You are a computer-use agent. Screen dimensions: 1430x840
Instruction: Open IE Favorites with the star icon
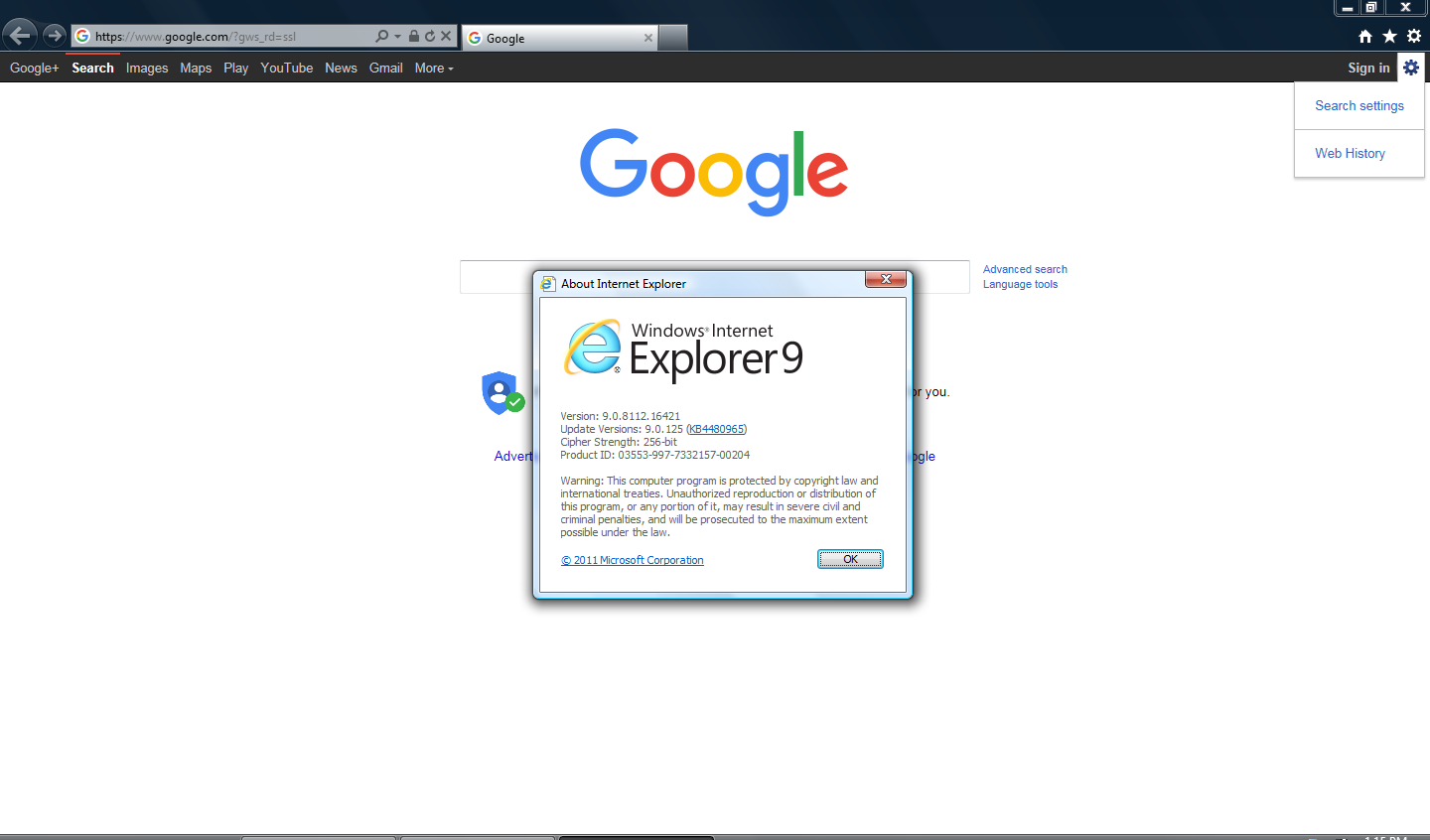pos(1389,36)
